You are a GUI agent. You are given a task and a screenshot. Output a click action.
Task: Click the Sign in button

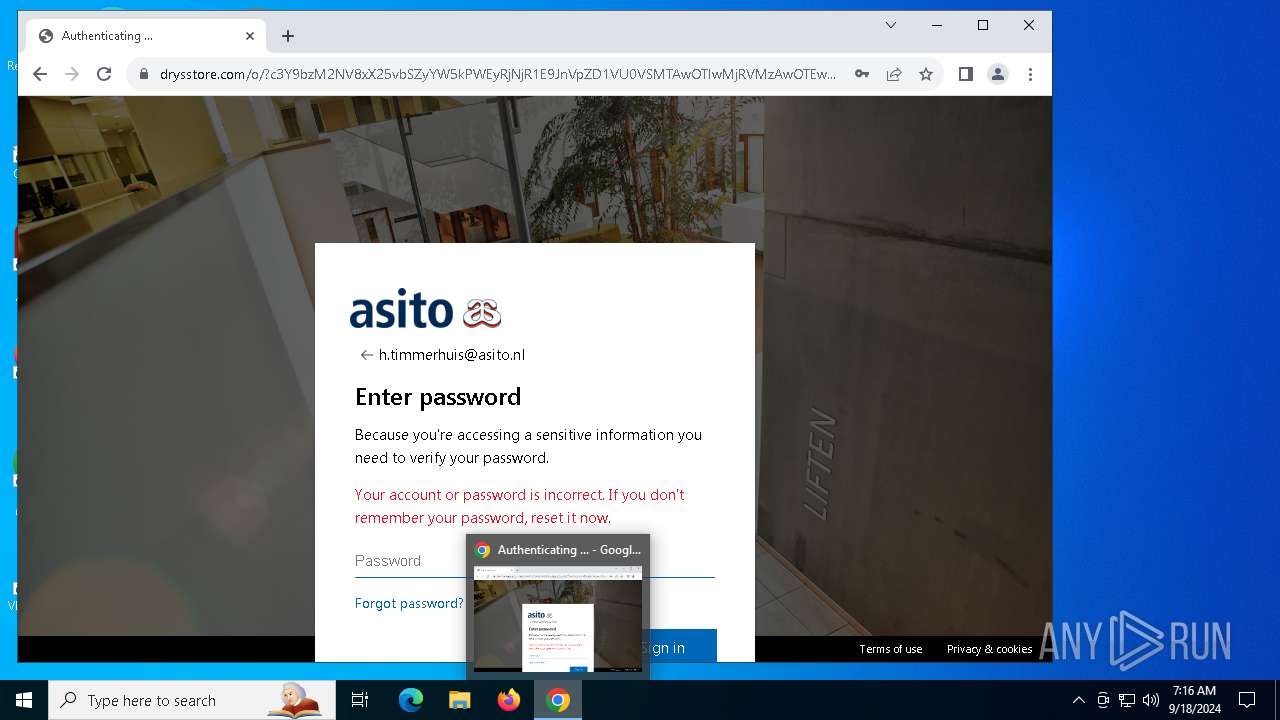662,646
